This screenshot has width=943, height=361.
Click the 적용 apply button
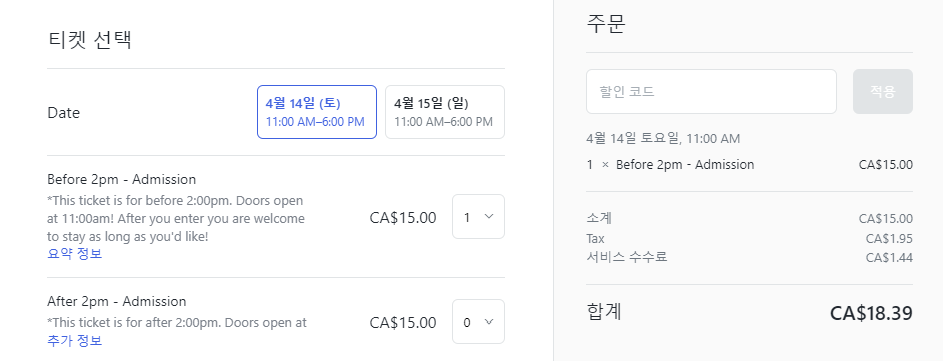point(882,91)
